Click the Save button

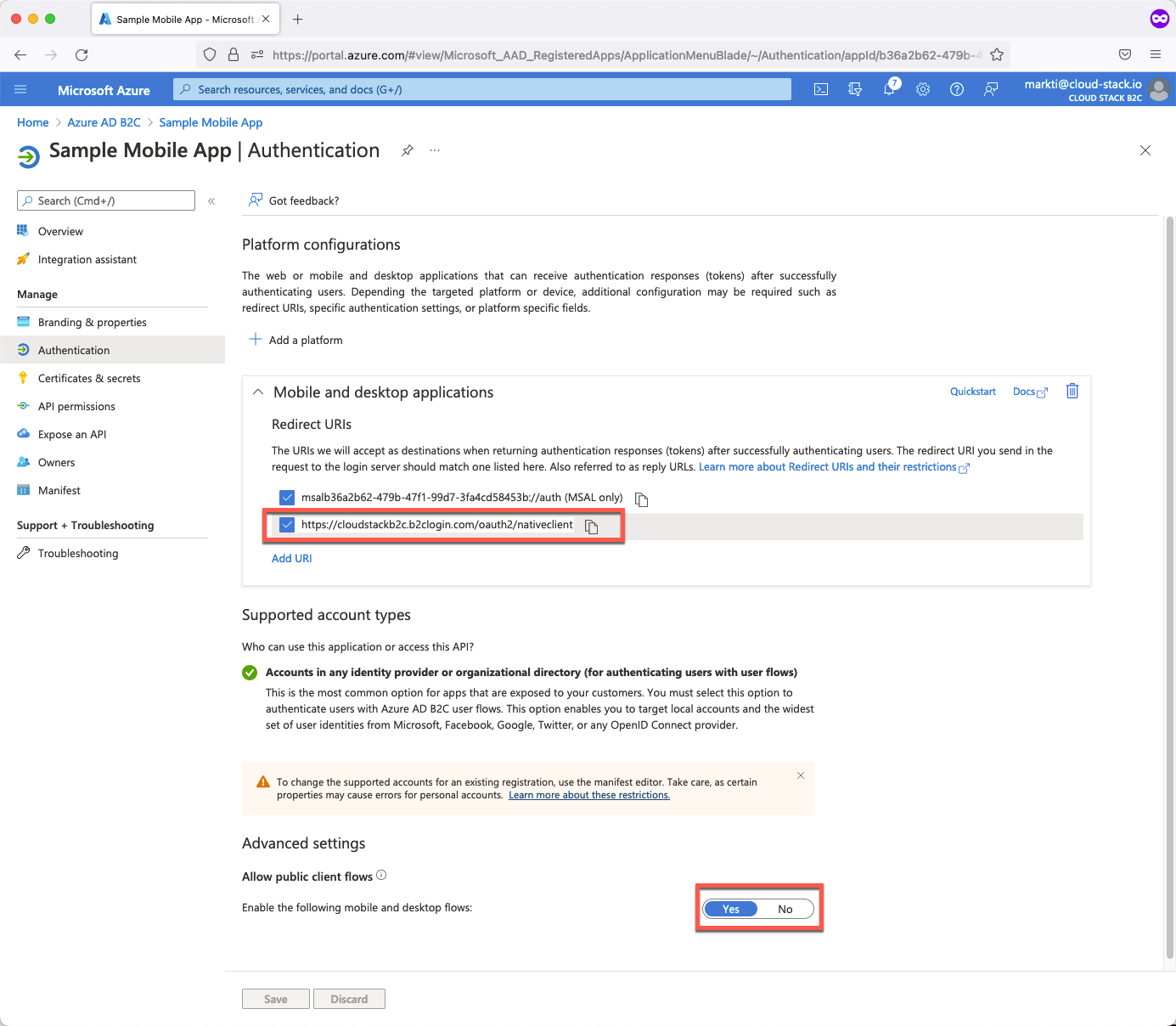pos(276,999)
